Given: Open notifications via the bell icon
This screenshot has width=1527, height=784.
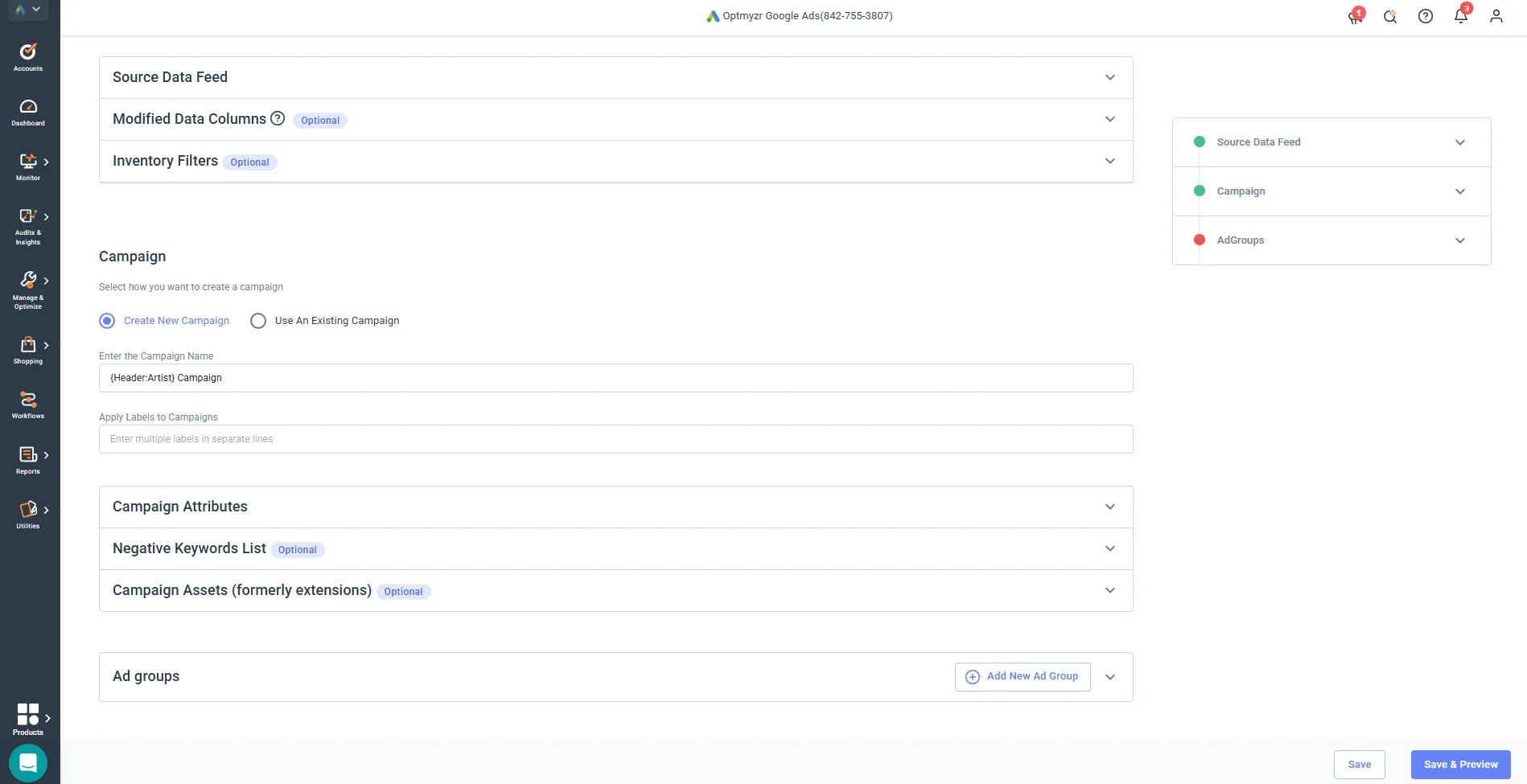Looking at the screenshot, I should [x=1460, y=16].
